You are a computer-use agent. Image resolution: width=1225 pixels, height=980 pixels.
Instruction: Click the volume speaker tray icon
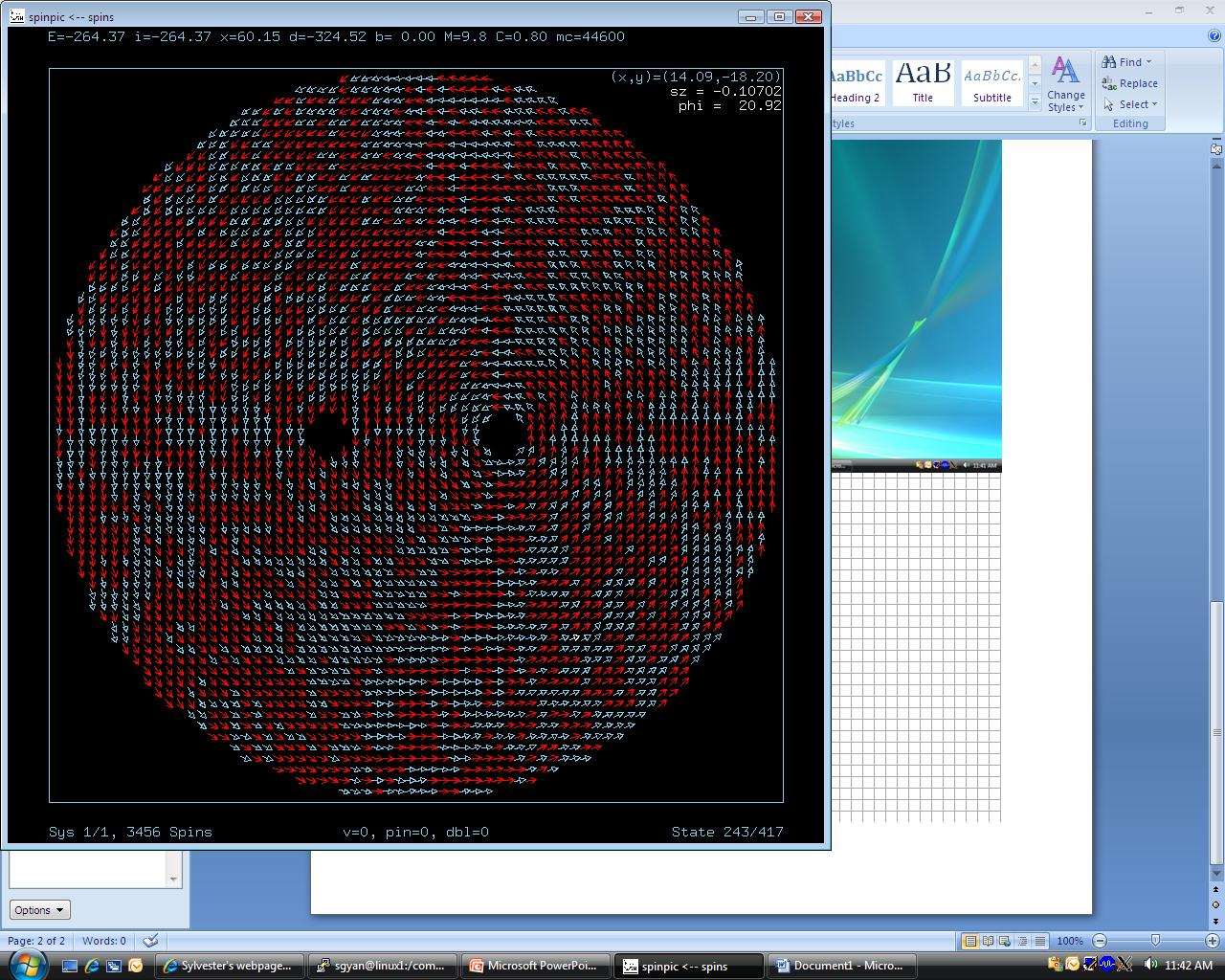(1150, 965)
